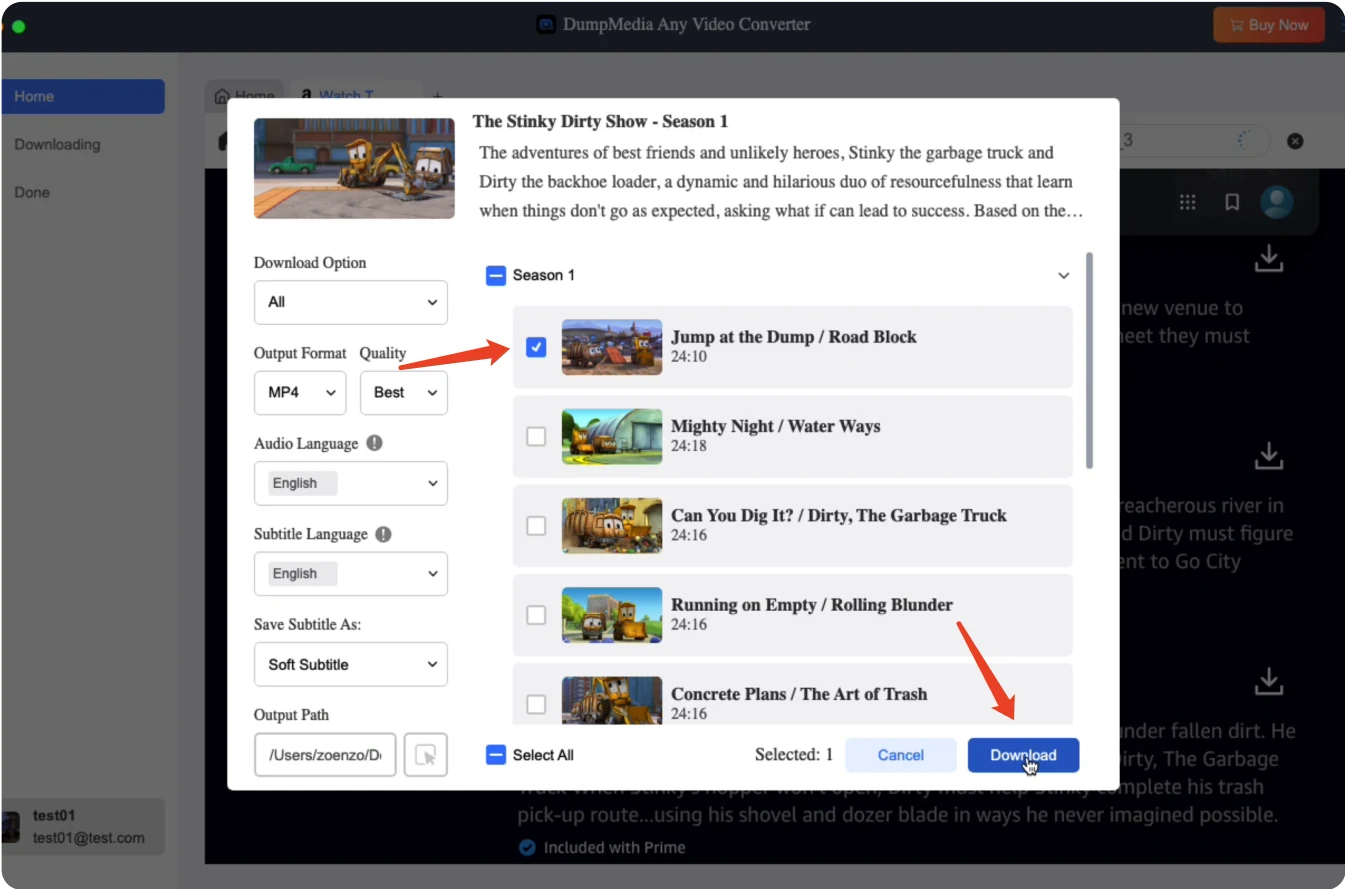
Task: Click the Mighty Night episode thumbnail
Action: point(612,436)
